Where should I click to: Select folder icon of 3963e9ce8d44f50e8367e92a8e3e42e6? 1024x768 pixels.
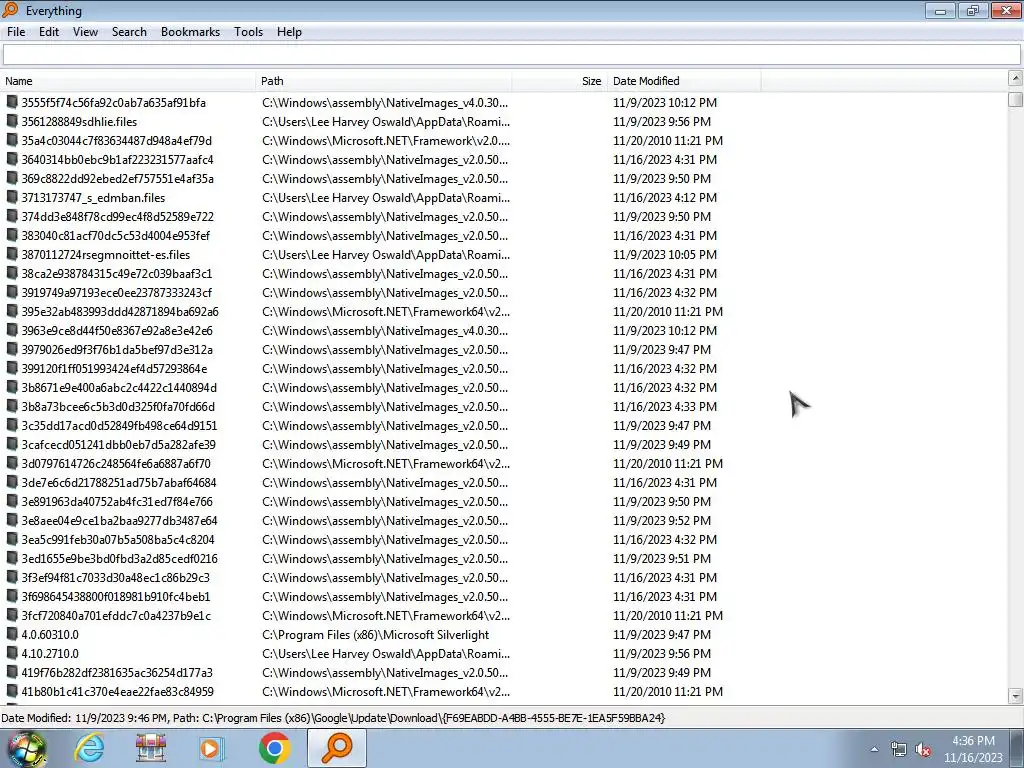coord(12,330)
